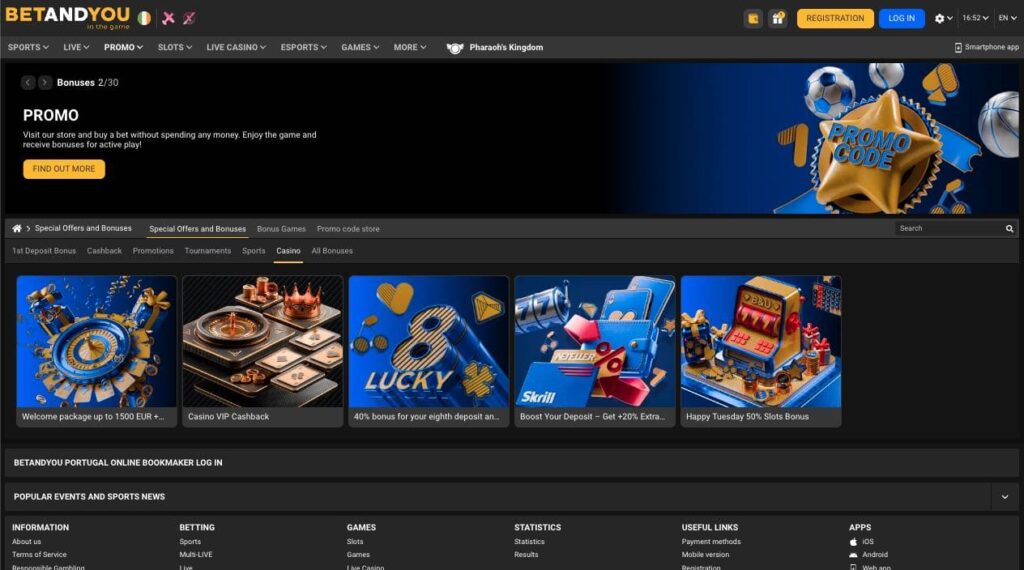Open settings gear dropdown
This screenshot has width=1024, height=570.
(x=943, y=18)
